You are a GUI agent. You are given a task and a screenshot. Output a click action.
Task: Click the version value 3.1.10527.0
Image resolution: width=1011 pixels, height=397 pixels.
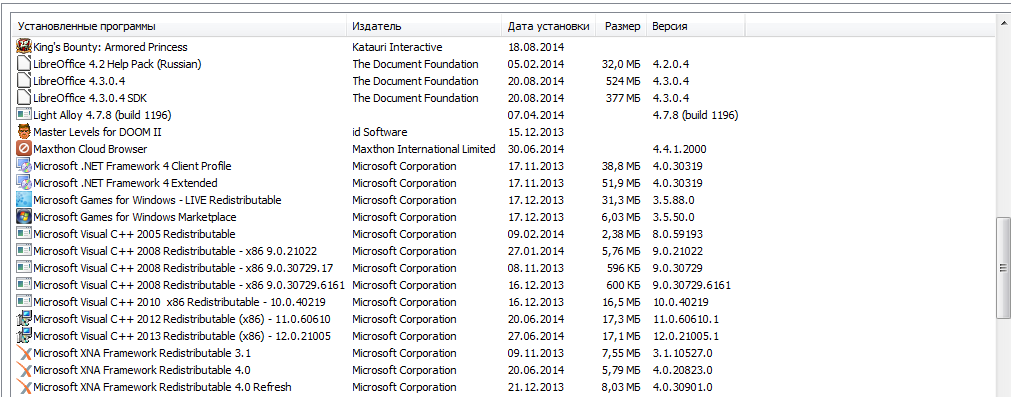[683, 353]
